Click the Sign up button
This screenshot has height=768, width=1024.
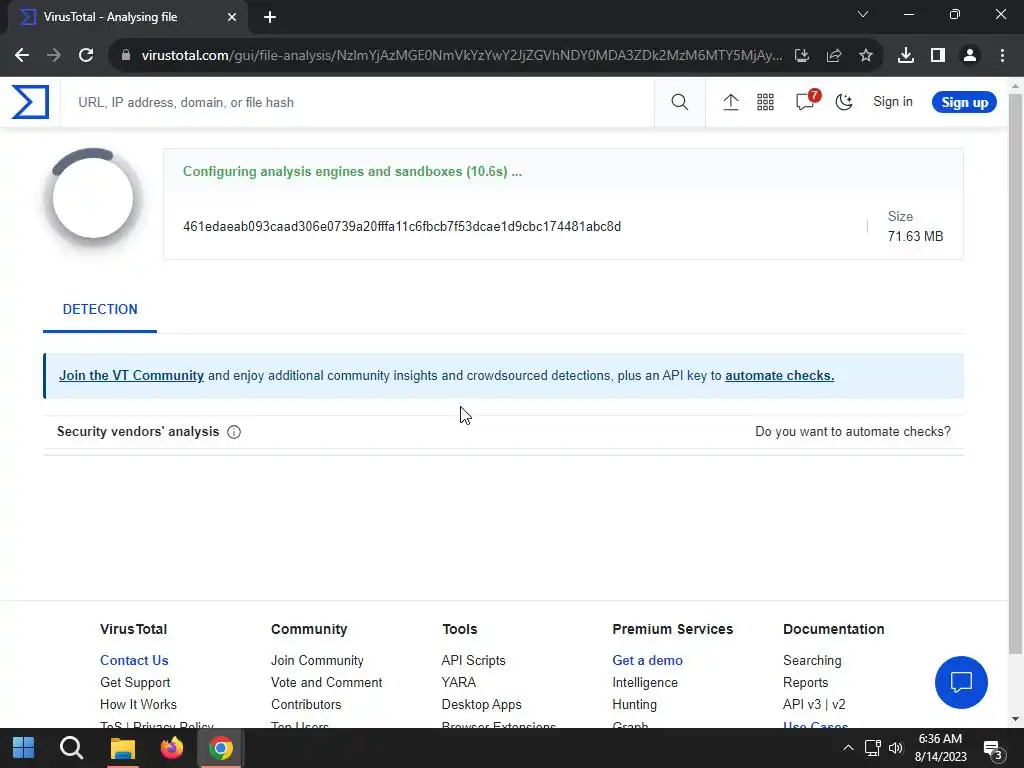pos(964,102)
